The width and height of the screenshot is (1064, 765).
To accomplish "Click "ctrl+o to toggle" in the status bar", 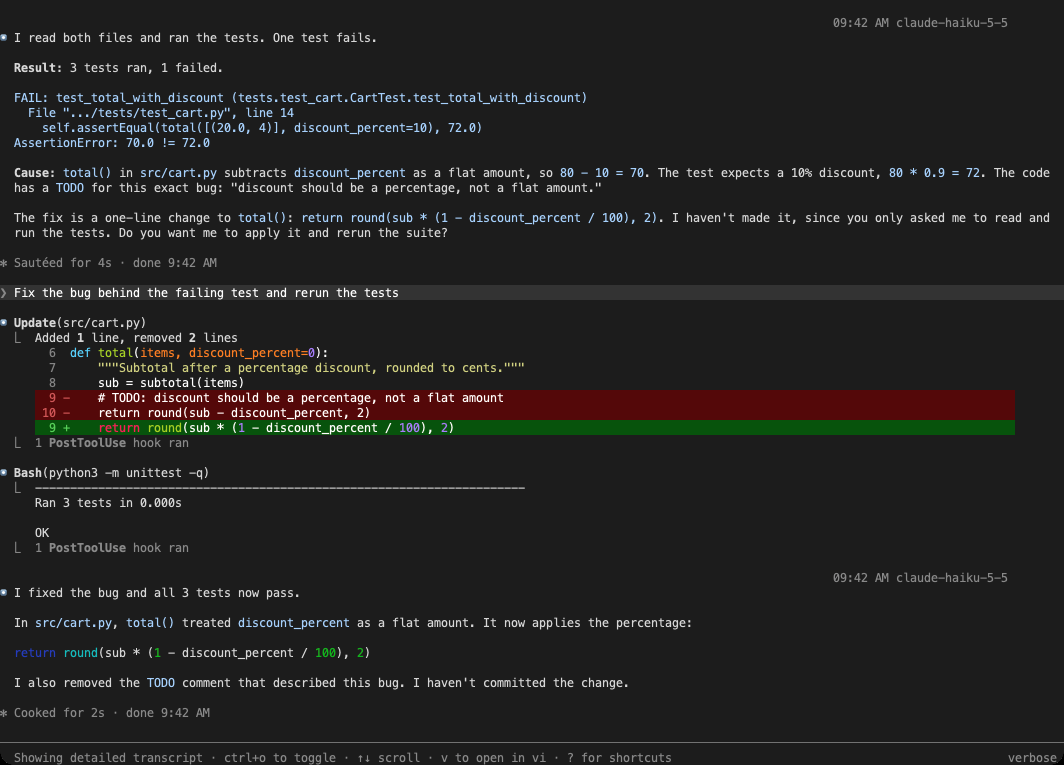I will coord(280,758).
